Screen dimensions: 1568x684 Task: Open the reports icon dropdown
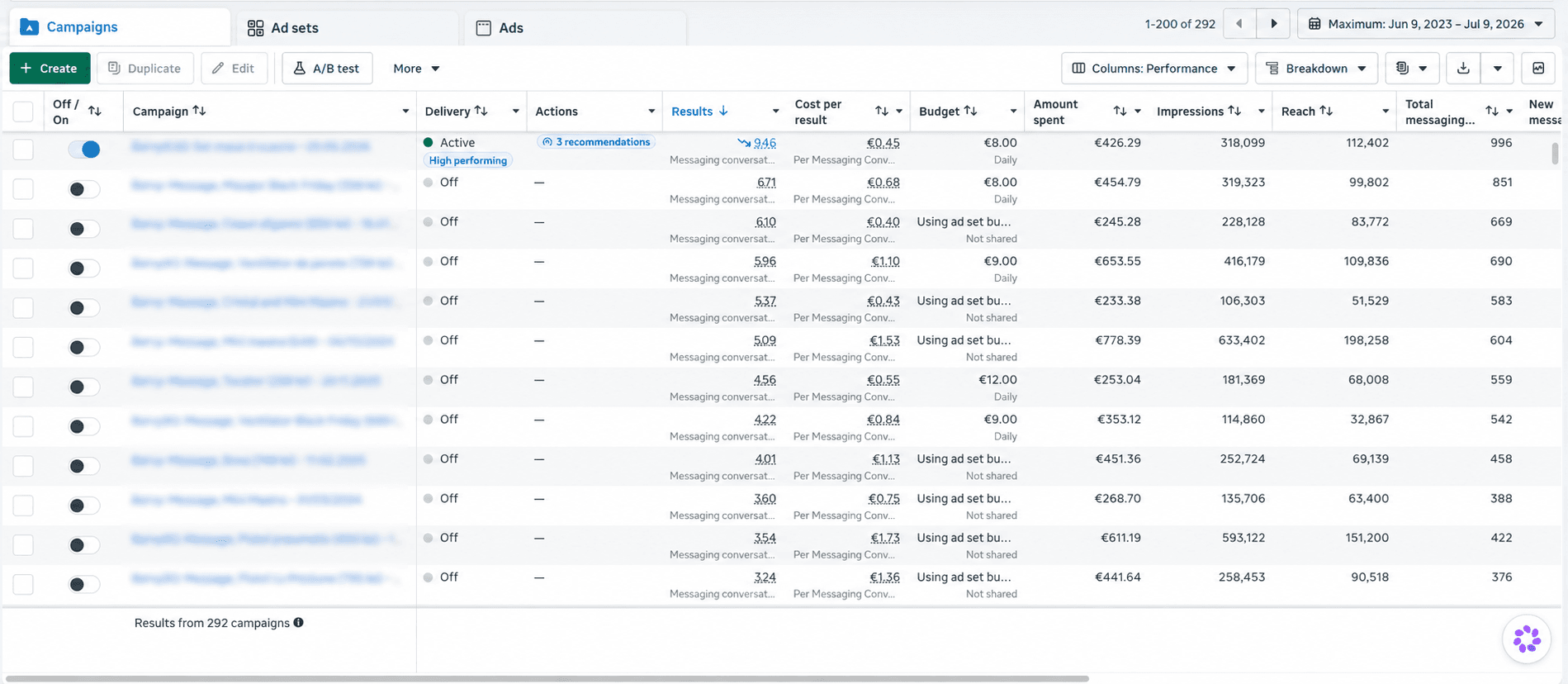(x=1412, y=69)
